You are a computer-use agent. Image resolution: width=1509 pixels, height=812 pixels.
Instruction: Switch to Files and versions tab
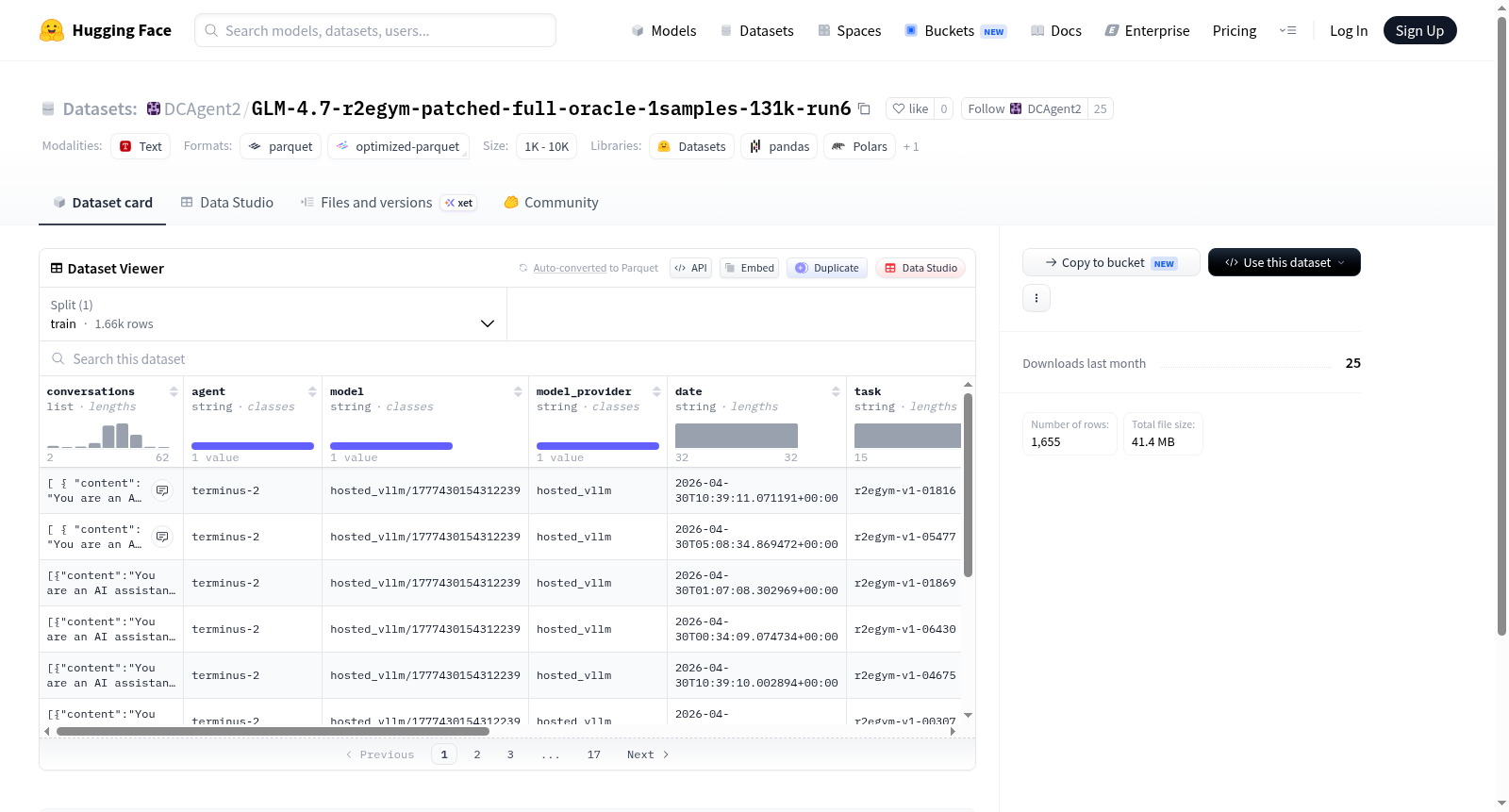click(389, 203)
